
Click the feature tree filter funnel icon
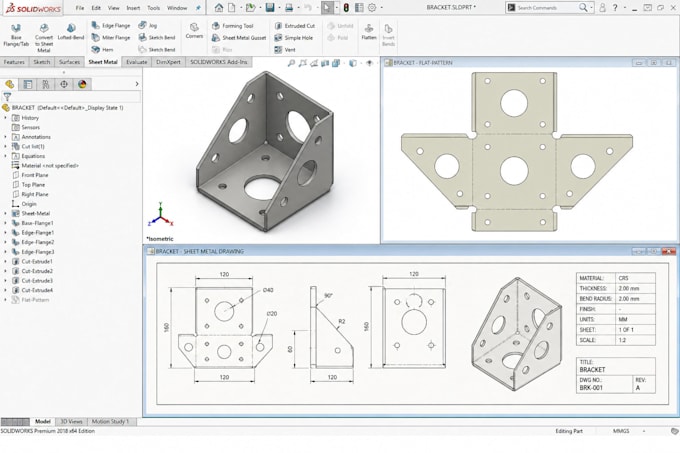pyautogui.click(x=7, y=97)
